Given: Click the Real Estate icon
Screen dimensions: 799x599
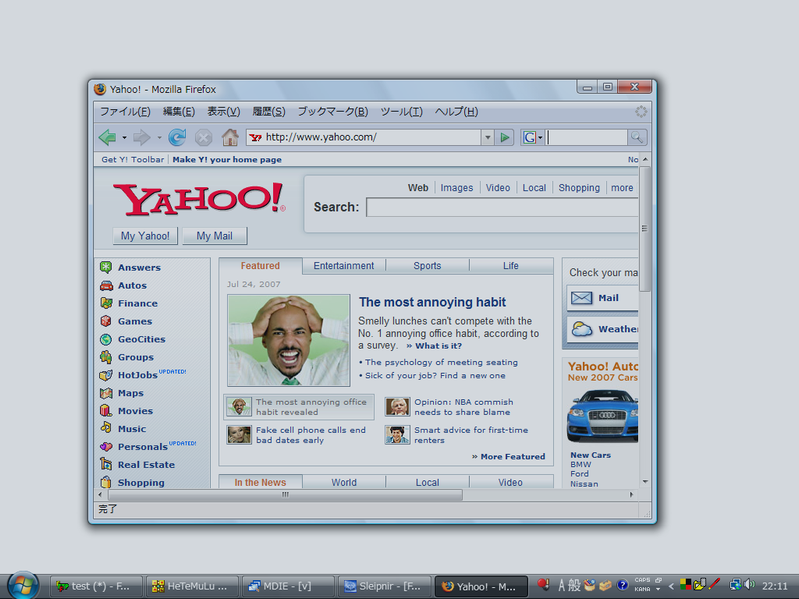Looking at the screenshot, I should (x=106, y=464).
